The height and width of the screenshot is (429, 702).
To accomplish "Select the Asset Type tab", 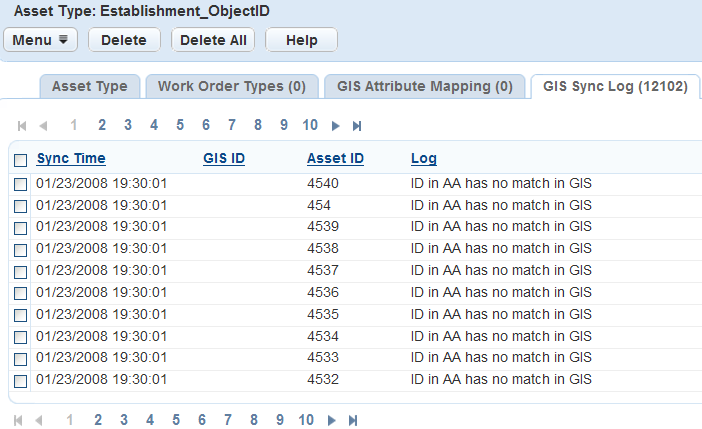I will [x=89, y=86].
